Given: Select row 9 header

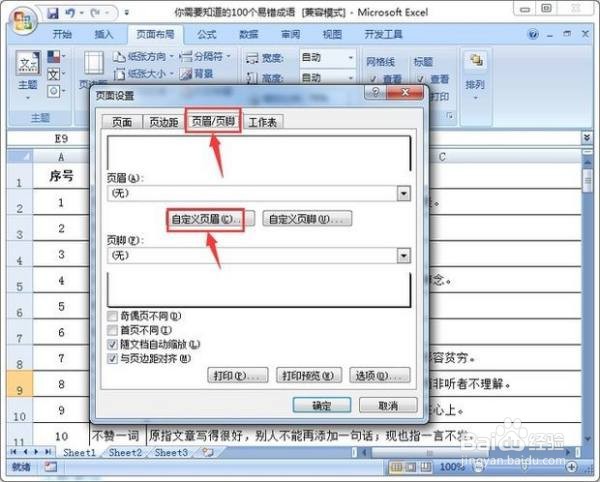Looking at the screenshot, I should pos(20,384).
